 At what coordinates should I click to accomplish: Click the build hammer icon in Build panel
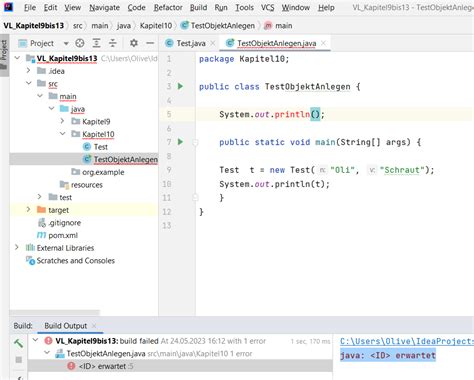[x=19, y=343]
